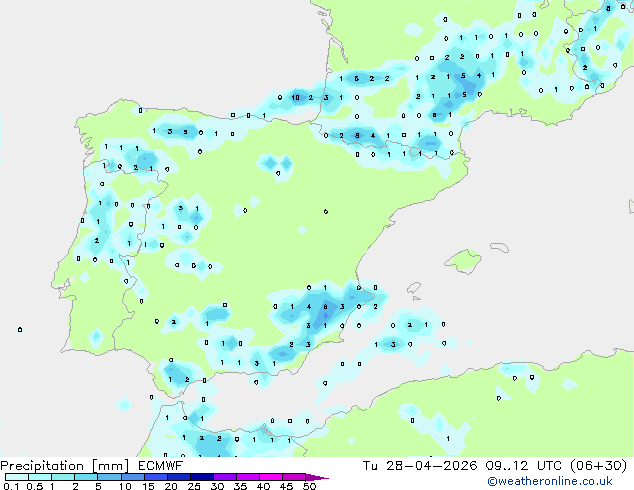Pick the 40–45 mm magenta legend swatch
This screenshot has width=634, height=490.
[x=271, y=477]
